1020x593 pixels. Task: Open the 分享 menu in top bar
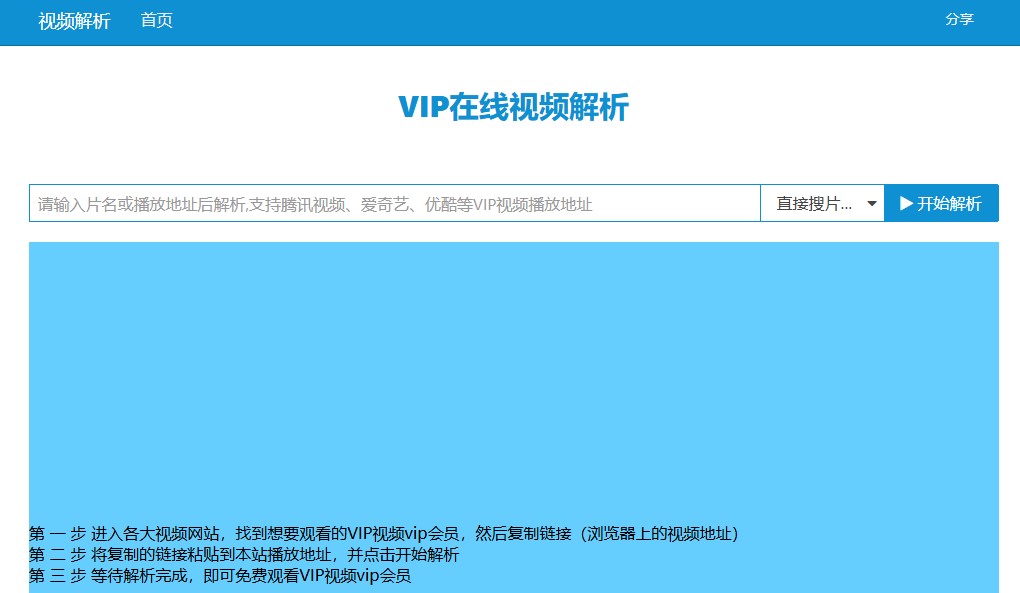958,19
